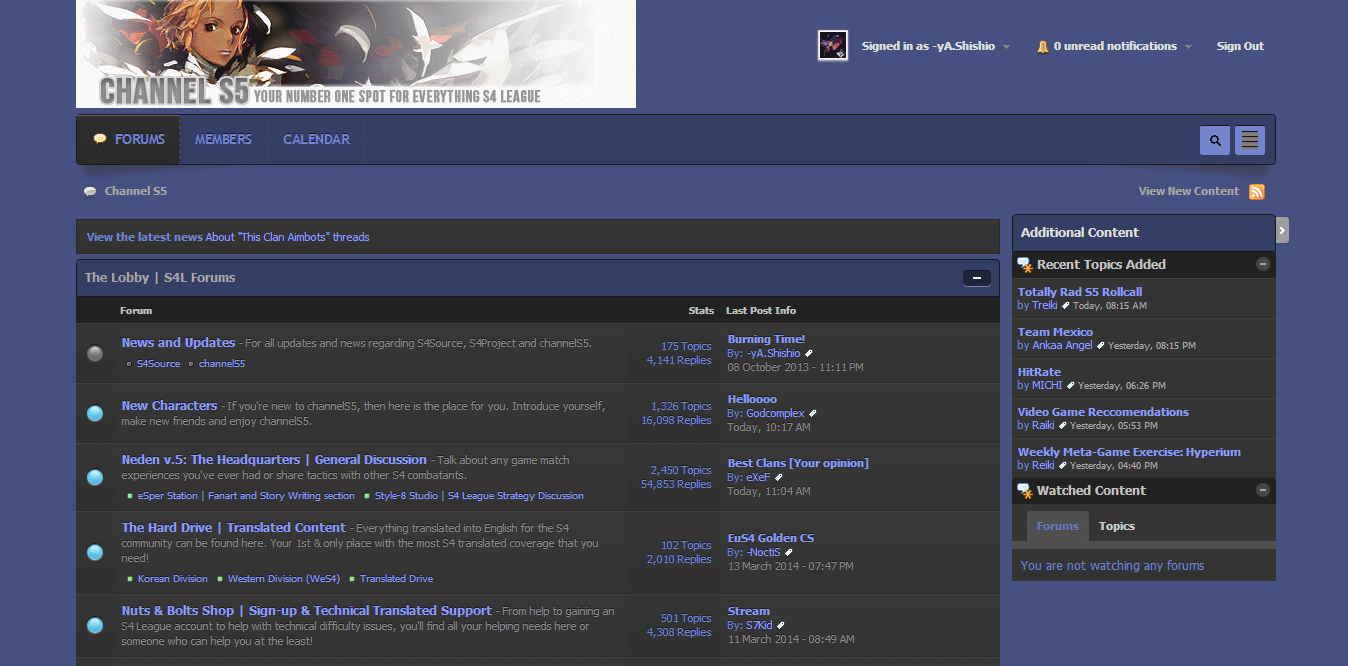Click the notification bell icon
The height and width of the screenshot is (666, 1348).
pos(1043,46)
